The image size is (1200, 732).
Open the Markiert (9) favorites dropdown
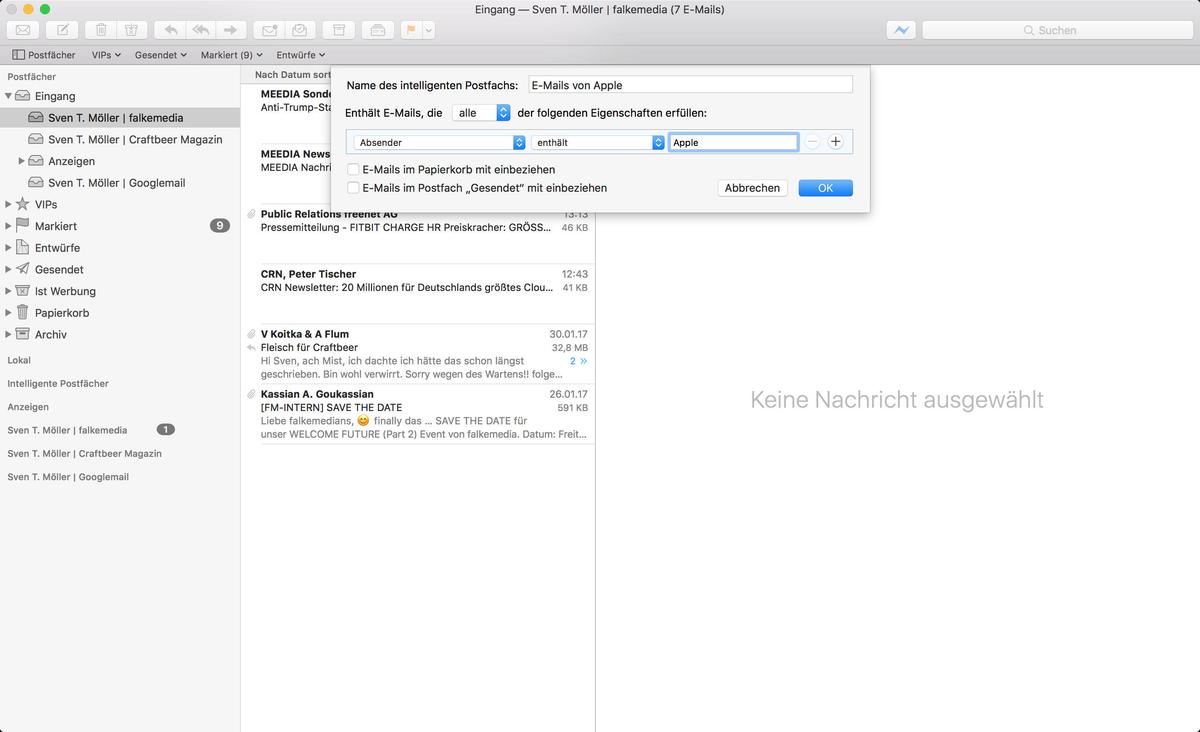pyautogui.click(x=231, y=55)
